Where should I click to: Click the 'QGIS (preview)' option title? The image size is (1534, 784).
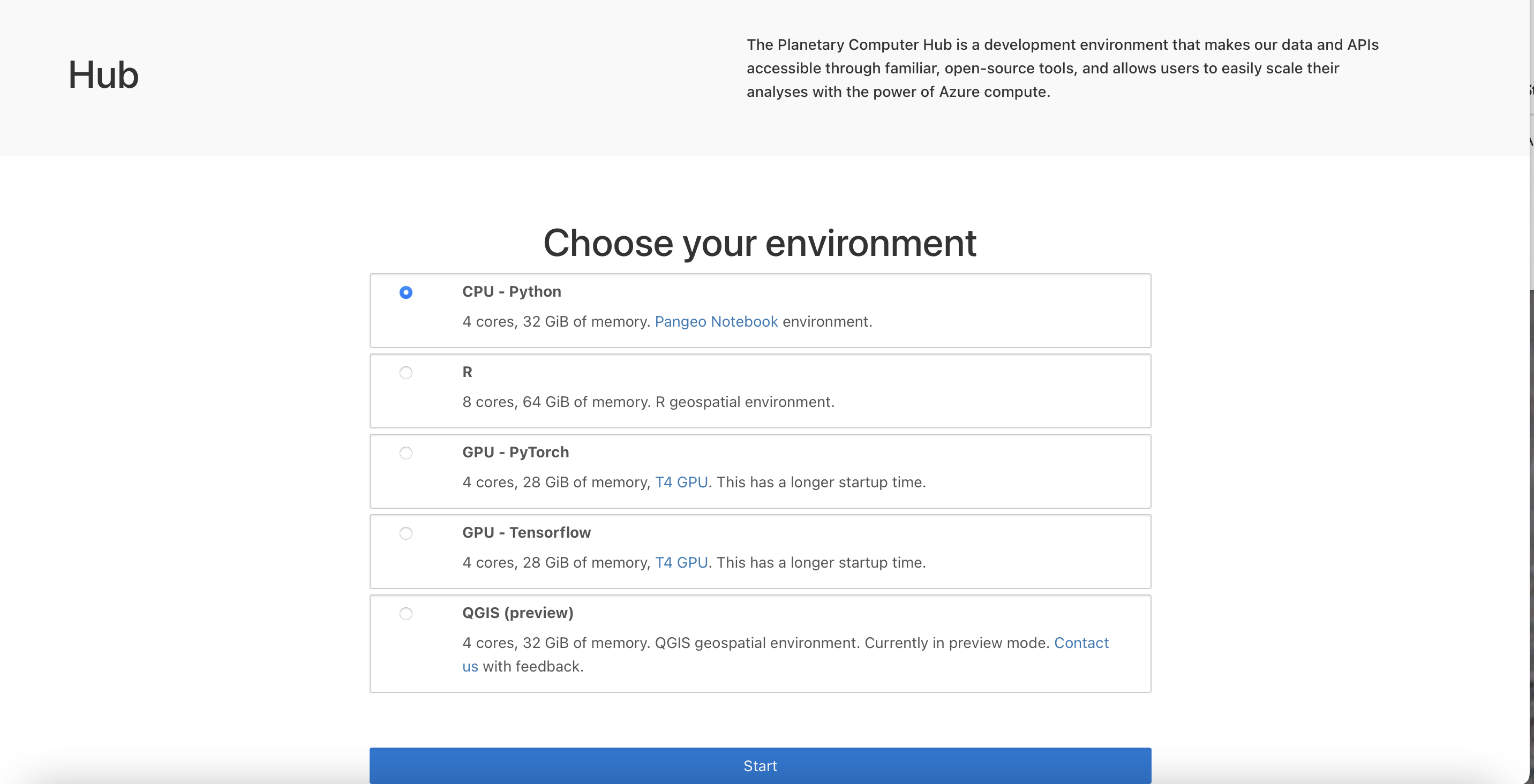pyautogui.click(x=517, y=613)
